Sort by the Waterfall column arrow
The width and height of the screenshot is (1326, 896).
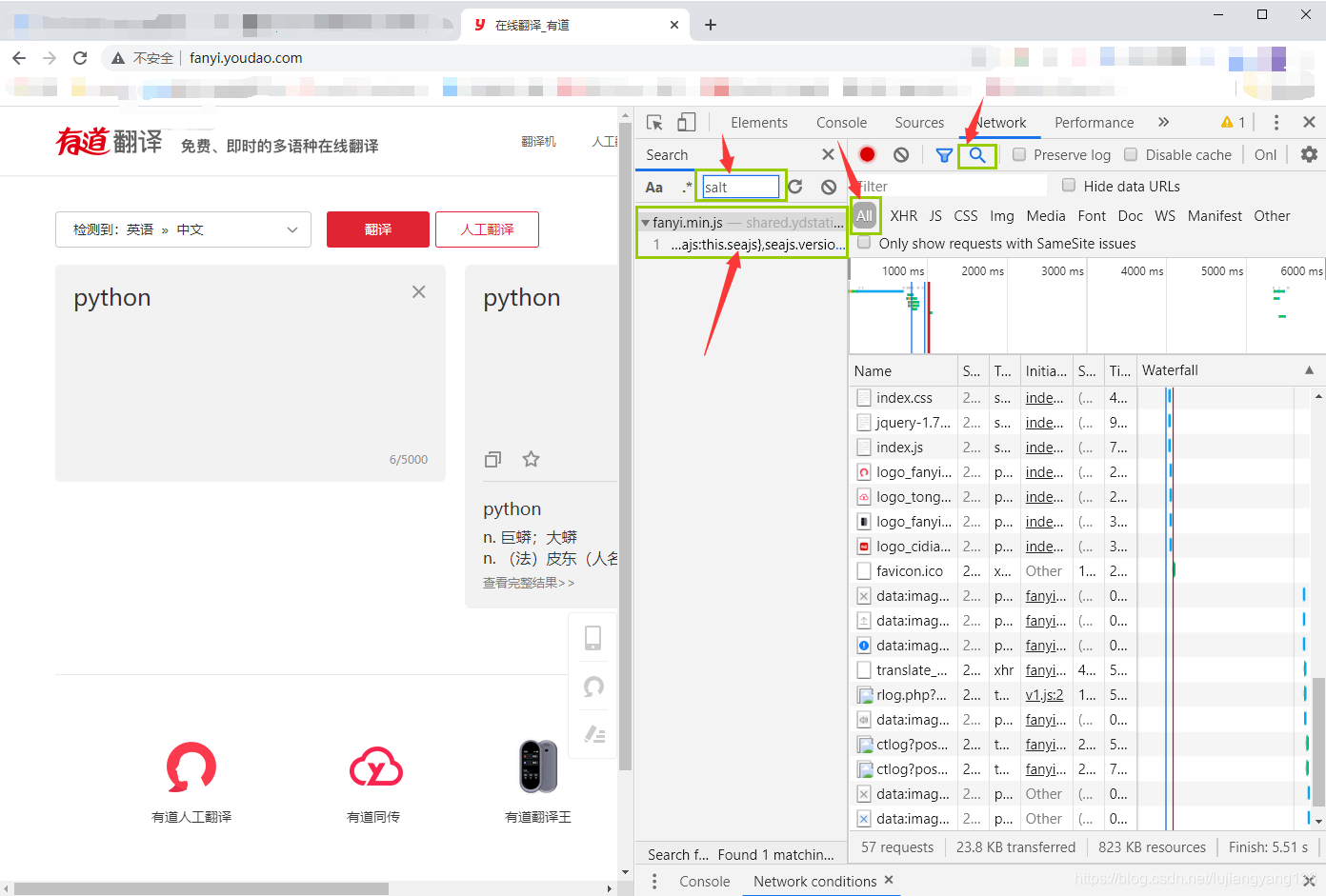pyautogui.click(x=1309, y=370)
